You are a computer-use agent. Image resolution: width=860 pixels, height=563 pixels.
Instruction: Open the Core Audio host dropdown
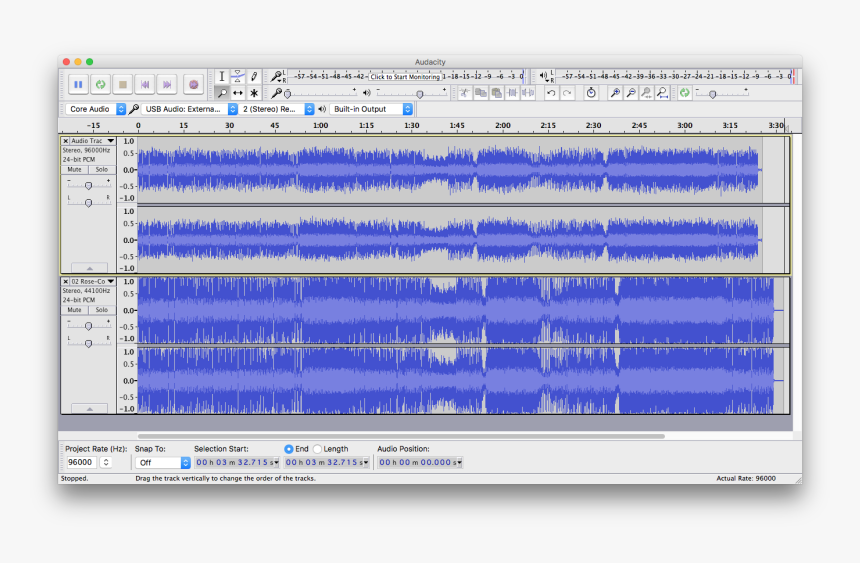click(95, 109)
